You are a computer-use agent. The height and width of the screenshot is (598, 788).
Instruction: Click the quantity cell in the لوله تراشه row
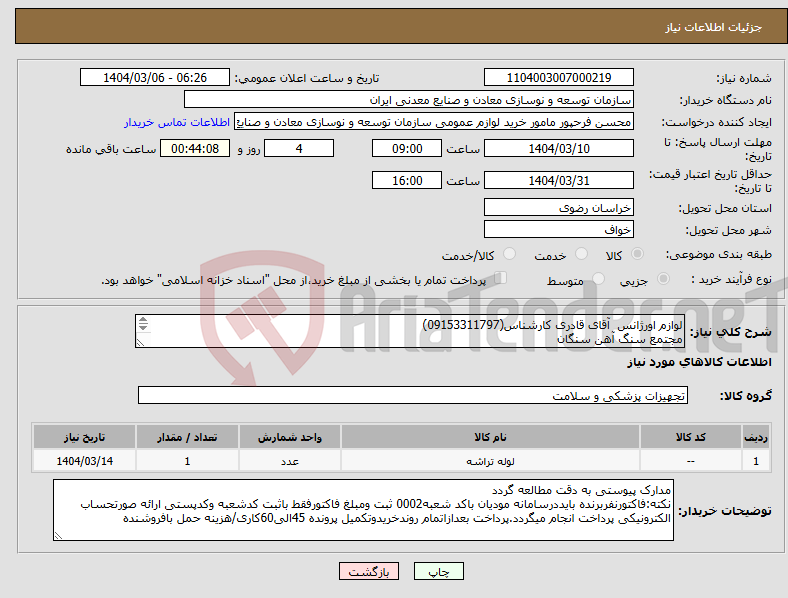point(187,461)
